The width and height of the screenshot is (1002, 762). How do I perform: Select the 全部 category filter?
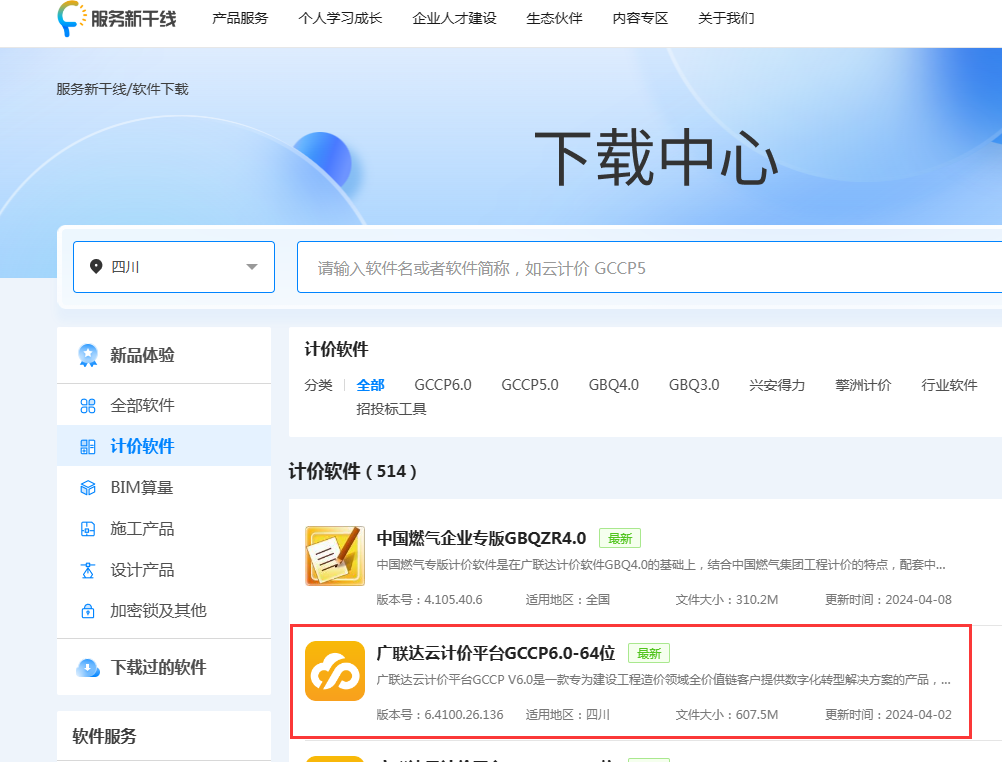click(x=371, y=385)
